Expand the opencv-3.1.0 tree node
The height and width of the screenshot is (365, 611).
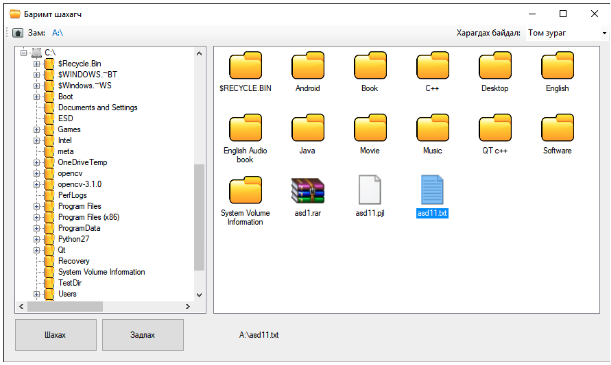tap(37, 184)
